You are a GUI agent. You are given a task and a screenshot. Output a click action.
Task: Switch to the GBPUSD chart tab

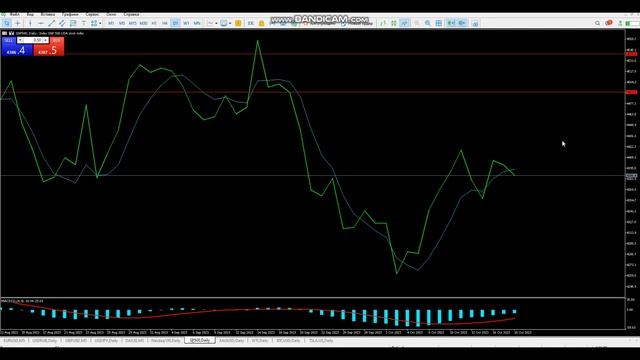point(76,340)
